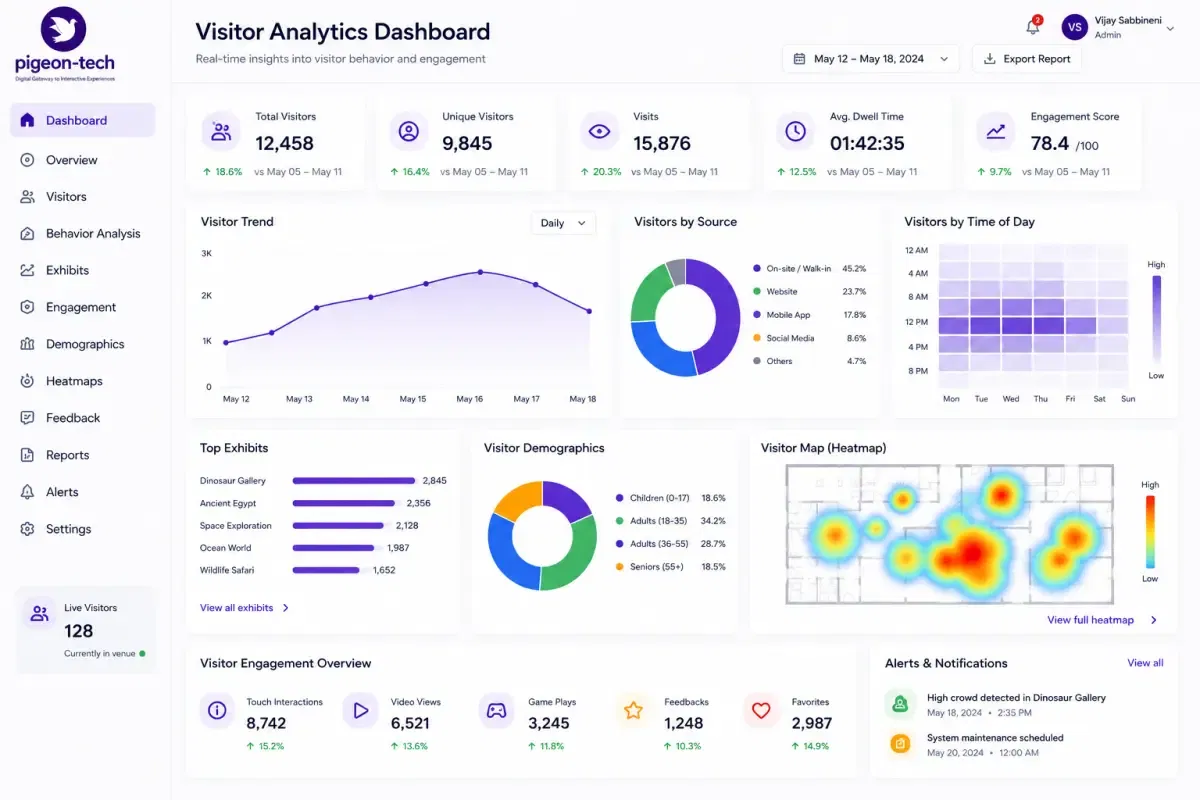Click the Visits eye icon
Image resolution: width=1200 pixels, height=800 pixels.
click(599, 131)
